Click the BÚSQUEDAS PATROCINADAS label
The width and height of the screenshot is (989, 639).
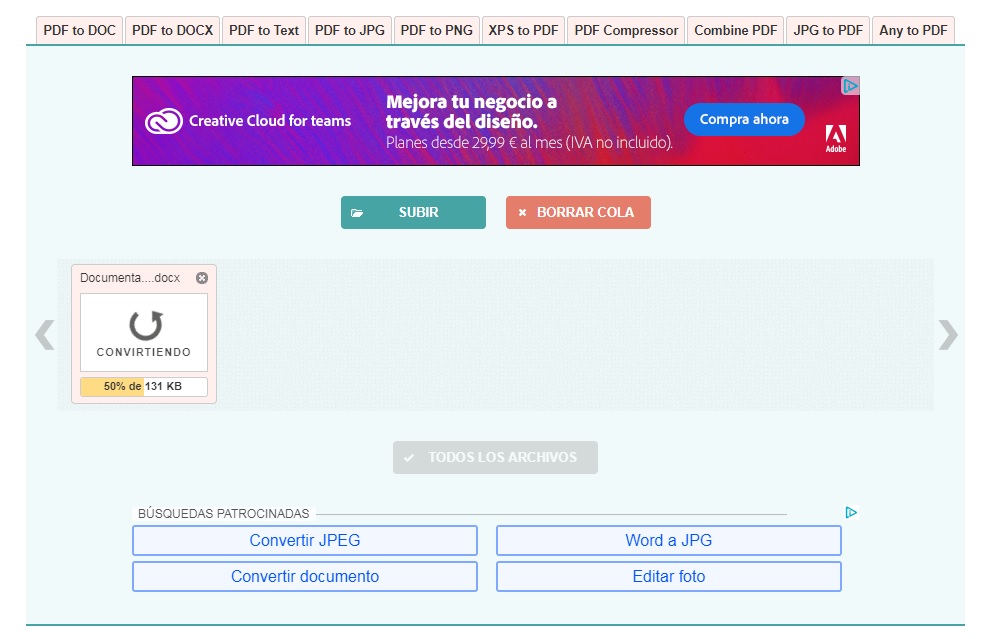[x=223, y=513]
